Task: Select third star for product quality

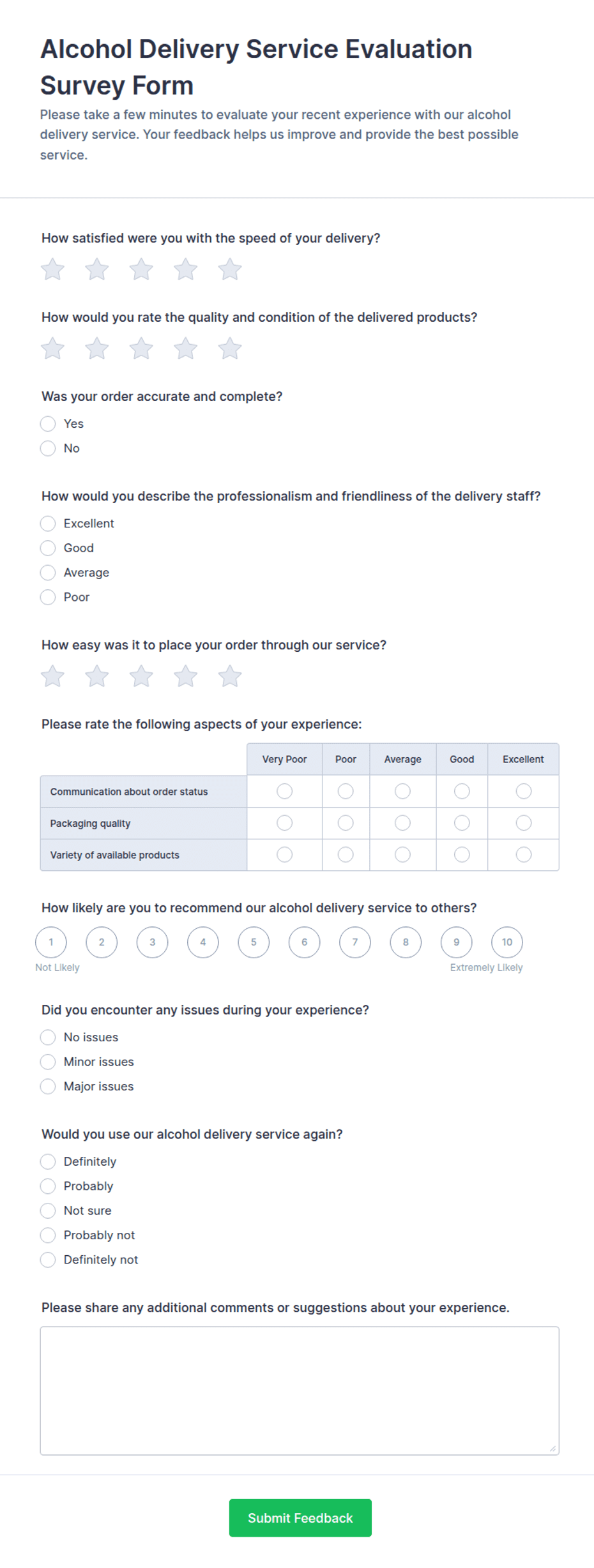Action: [x=141, y=349]
